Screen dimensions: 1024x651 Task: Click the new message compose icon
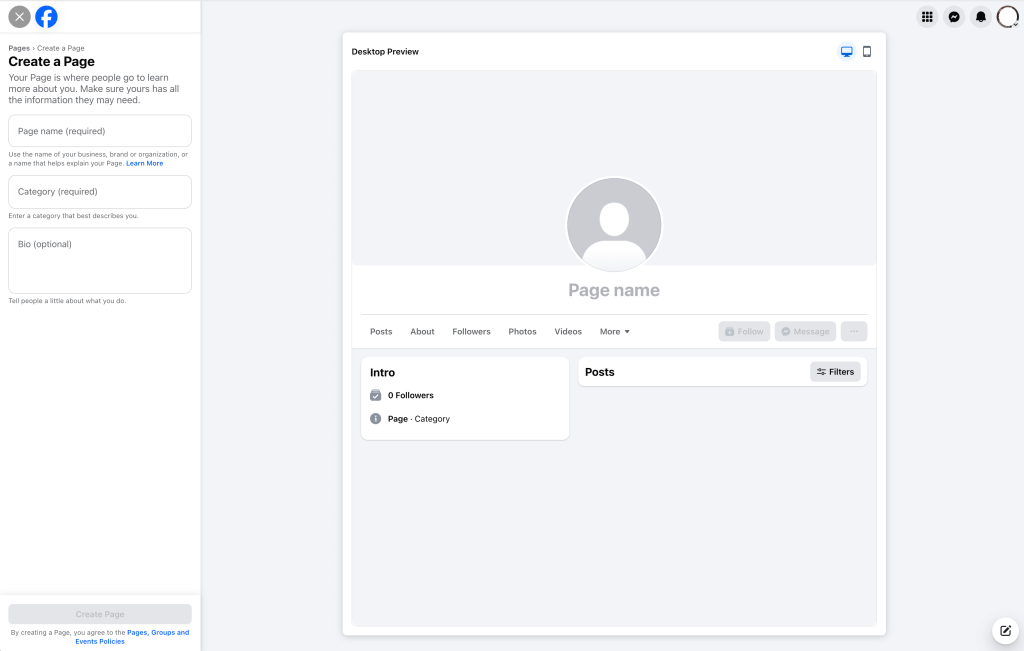click(x=1005, y=631)
